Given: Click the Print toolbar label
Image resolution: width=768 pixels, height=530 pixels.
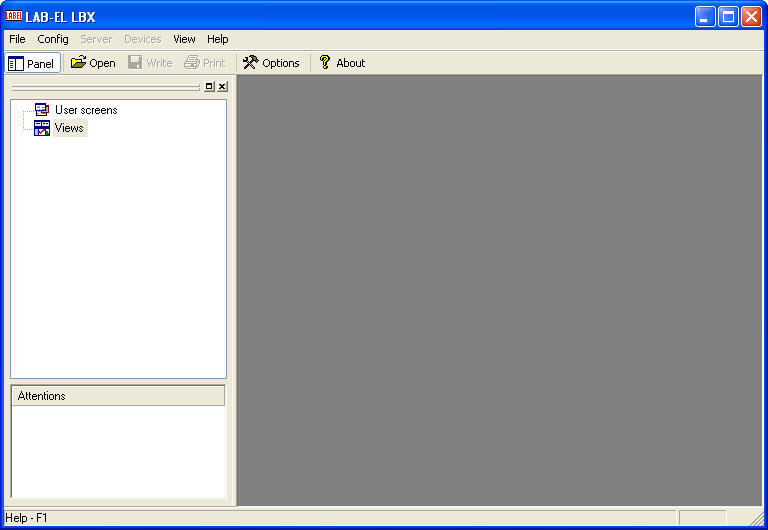Looking at the screenshot, I should tap(214, 63).
